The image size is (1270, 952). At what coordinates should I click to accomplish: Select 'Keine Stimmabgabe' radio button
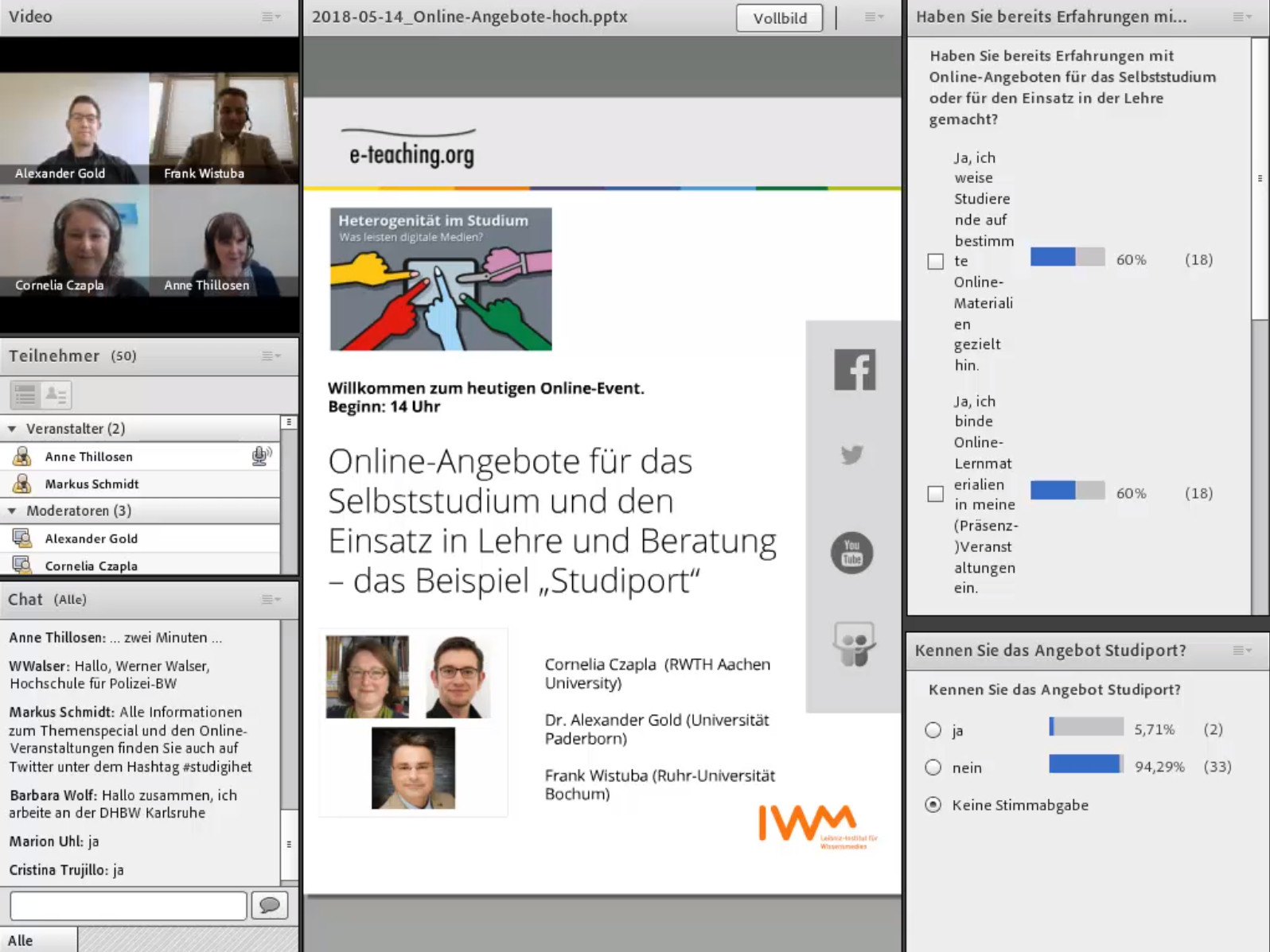point(933,805)
